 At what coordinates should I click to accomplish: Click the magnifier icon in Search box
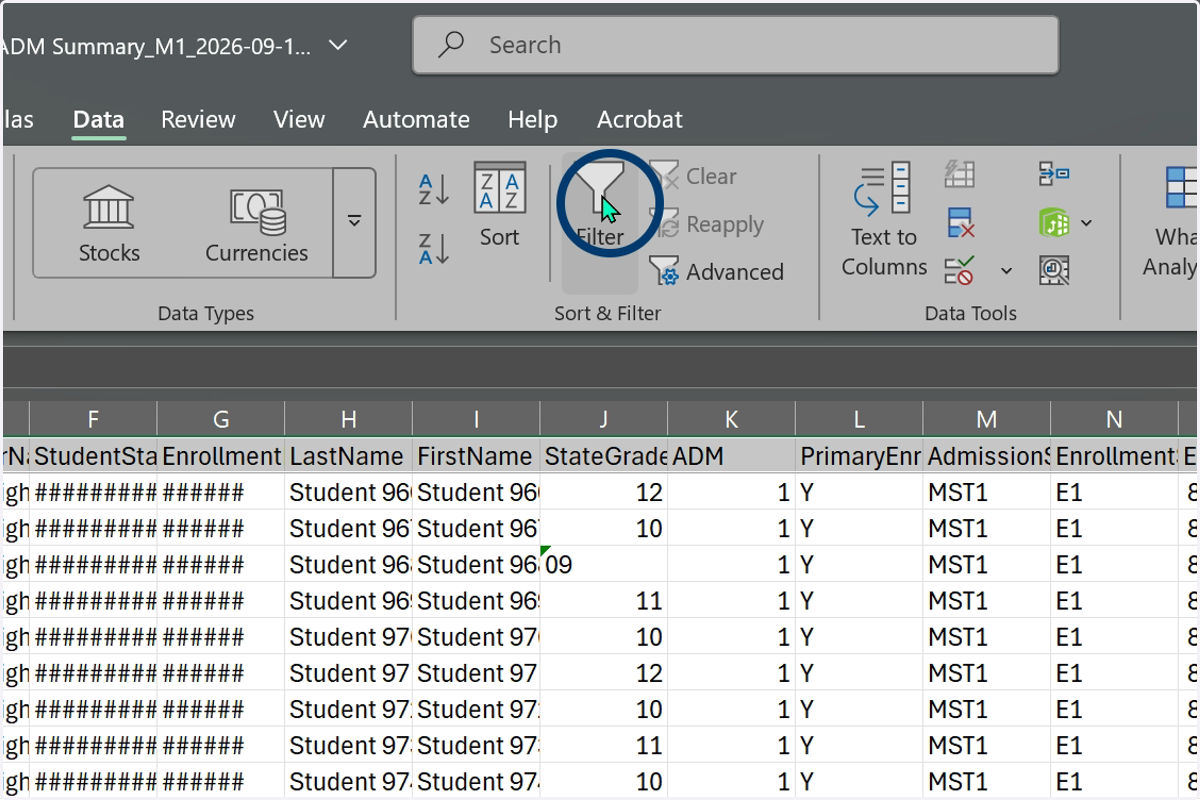451,45
